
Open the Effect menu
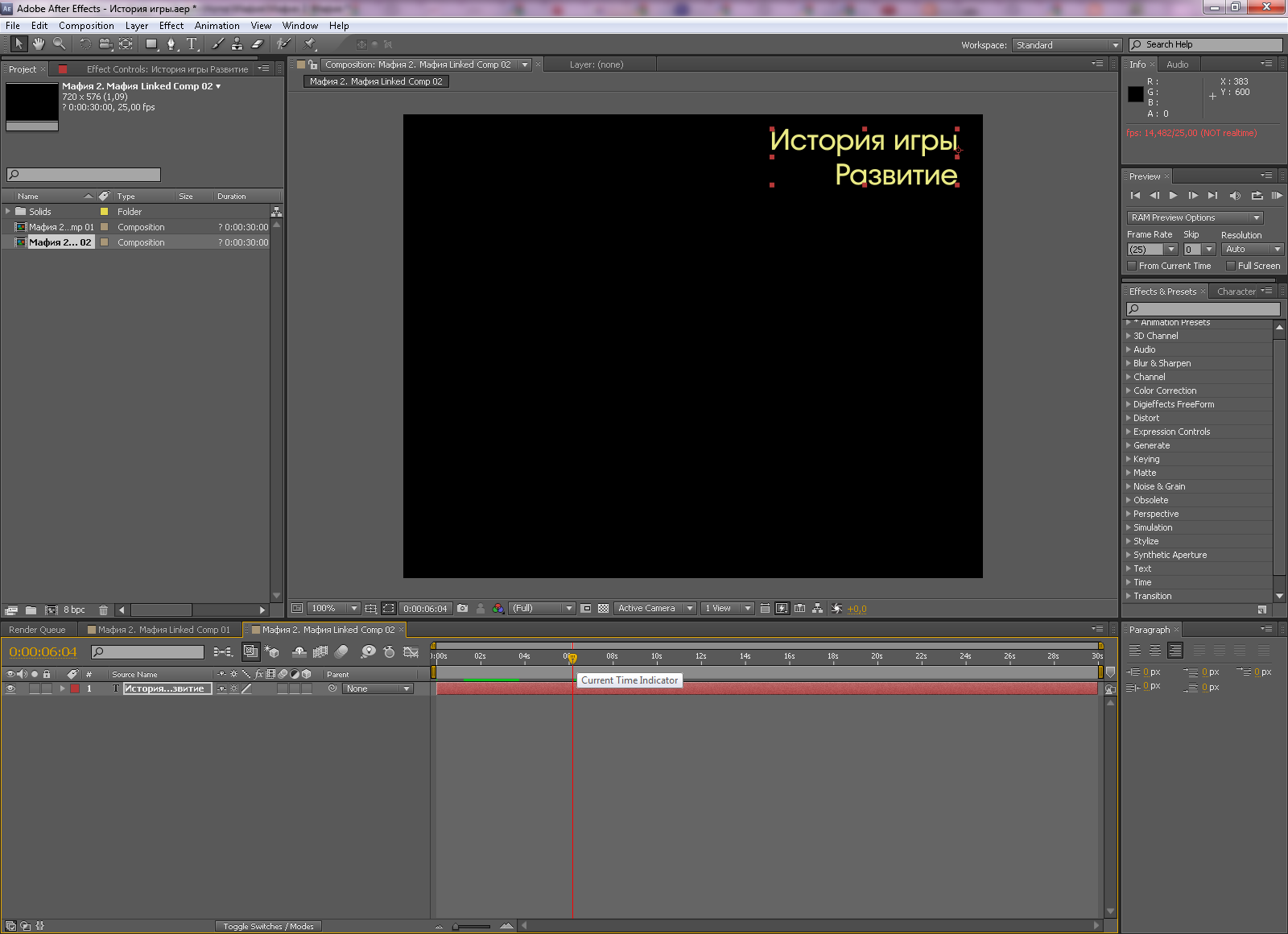pyautogui.click(x=171, y=26)
